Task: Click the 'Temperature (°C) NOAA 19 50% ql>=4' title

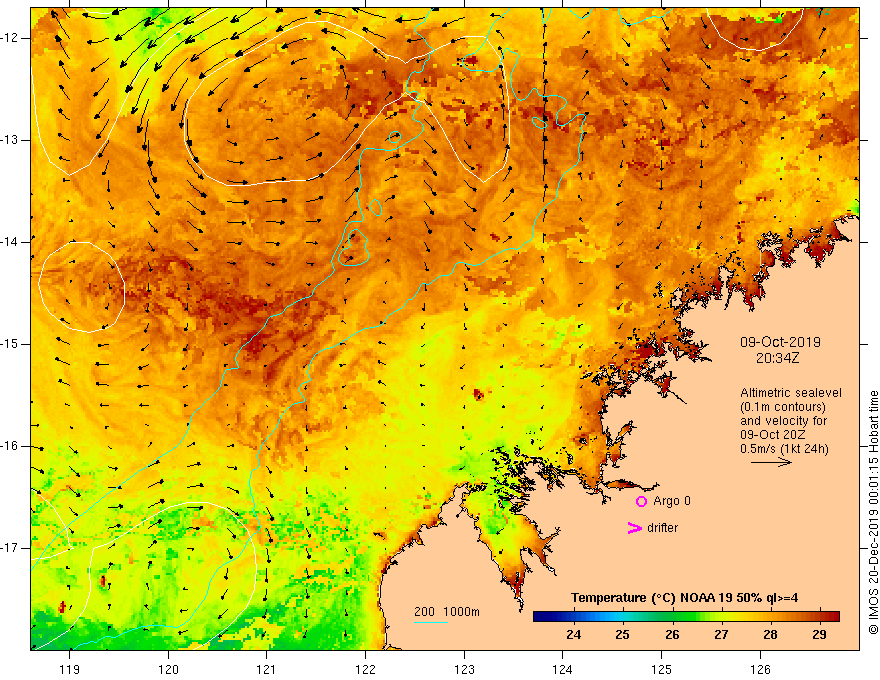Action: click(x=685, y=598)
